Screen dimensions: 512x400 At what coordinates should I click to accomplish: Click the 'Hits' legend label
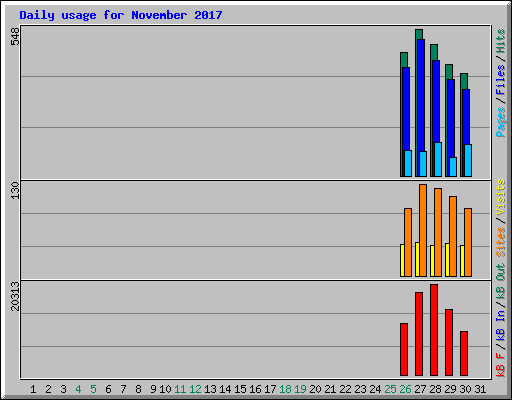point(500,41)
